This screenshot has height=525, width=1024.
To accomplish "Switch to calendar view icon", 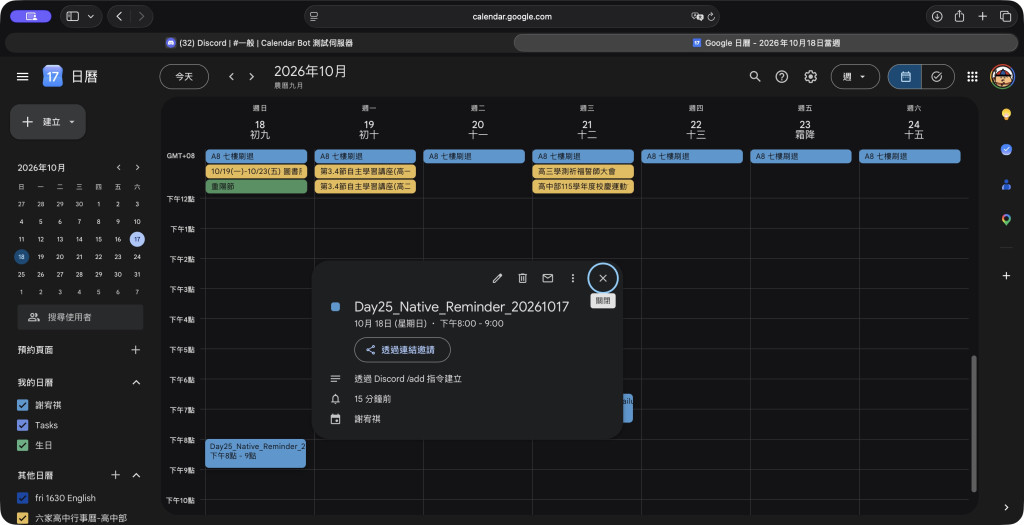I will tap(905, 76).
